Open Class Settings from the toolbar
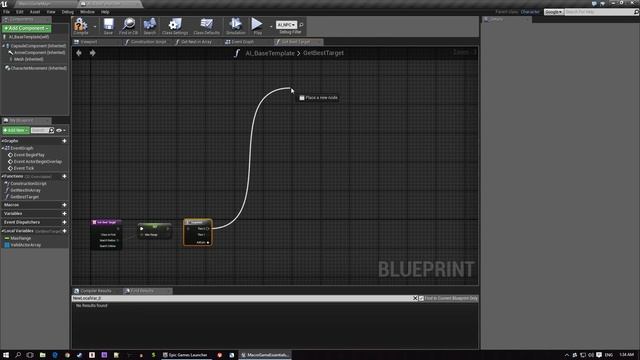The height and width of the screenshot is (360, 640). 175,26
